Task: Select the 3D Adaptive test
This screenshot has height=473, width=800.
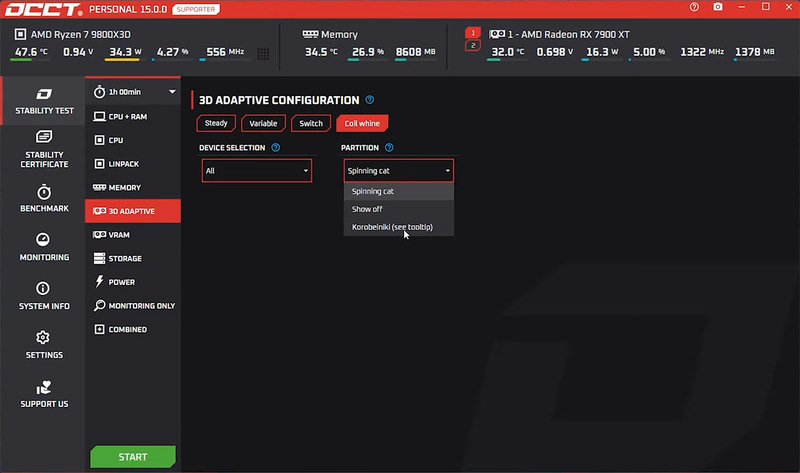Action: pyautogui.click(x=133, y=211)
